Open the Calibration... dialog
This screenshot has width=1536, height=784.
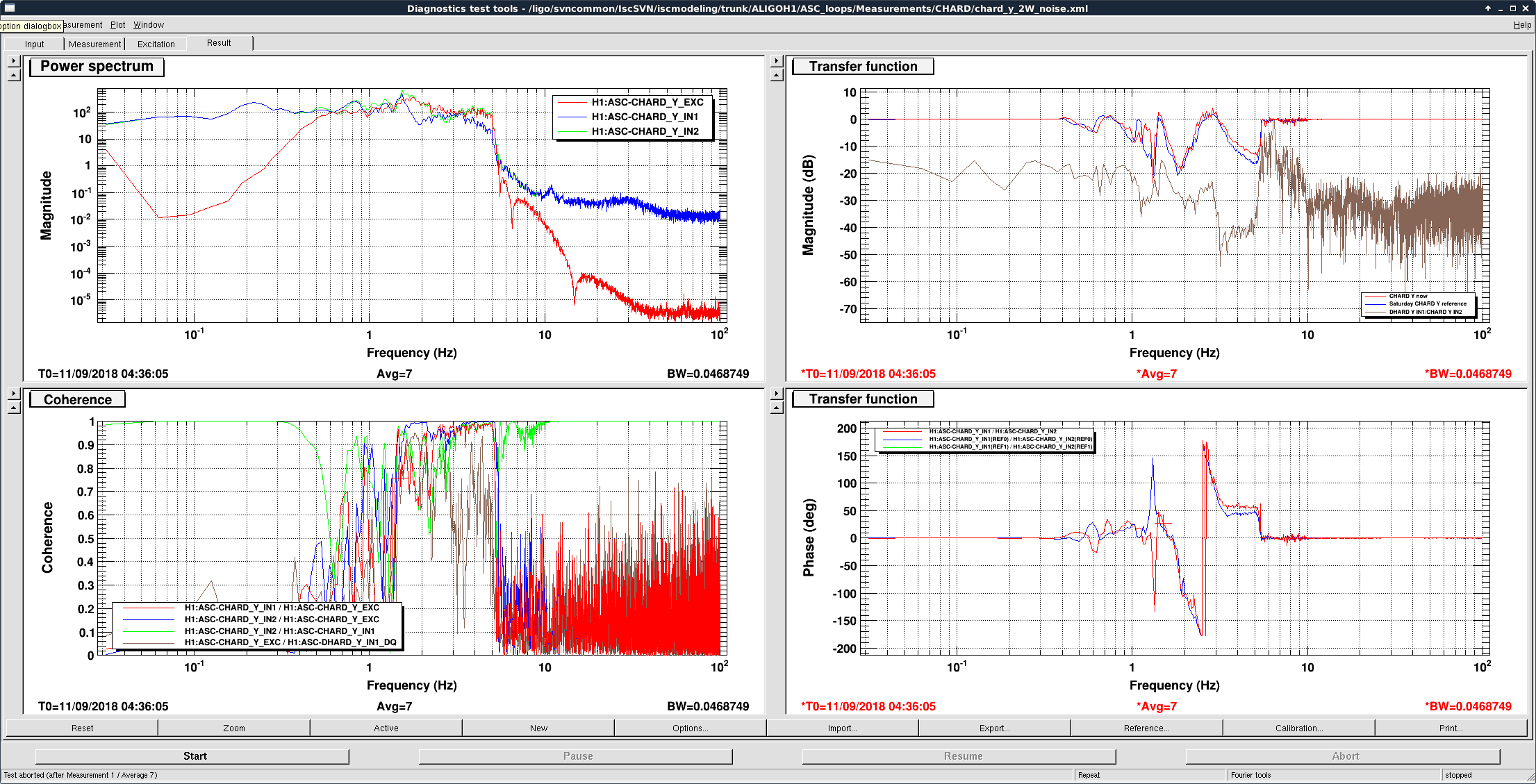pos(1298,728)
